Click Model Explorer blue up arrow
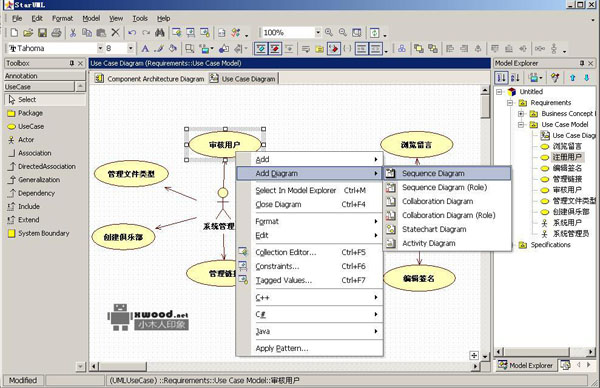The height and width of the screenshot is (388, 600). click(x=572, y=78)
